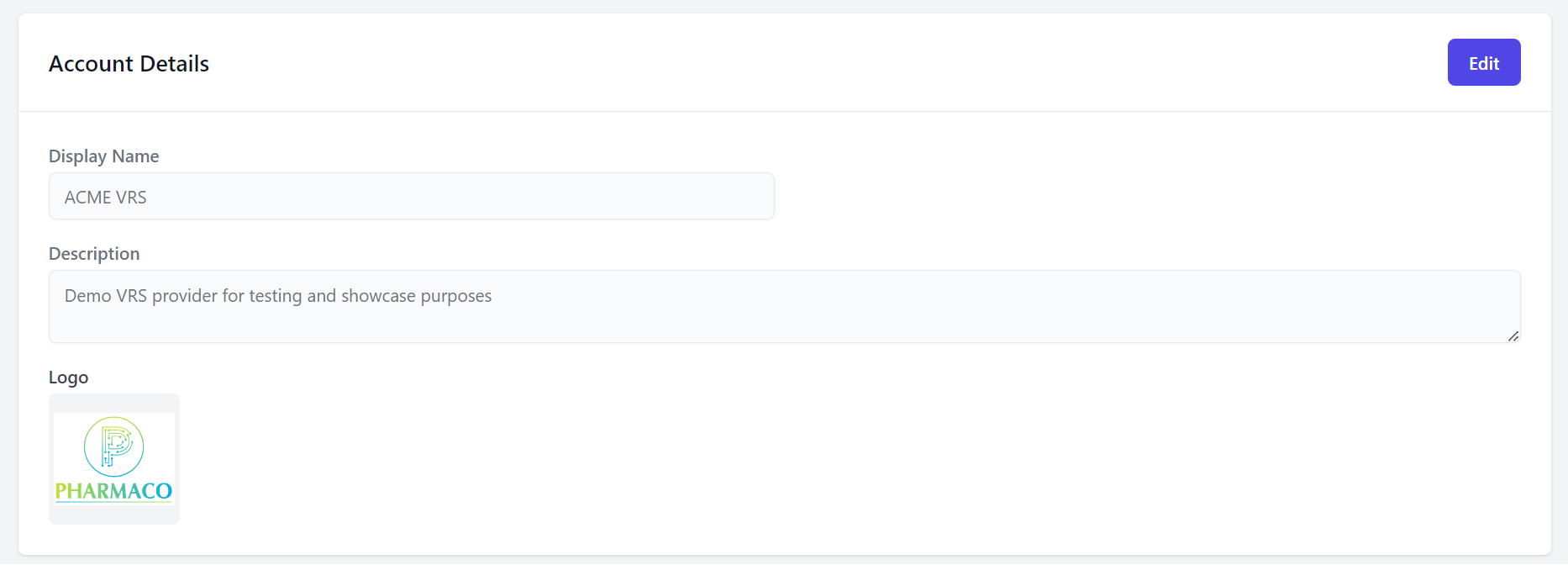
Task: Click inside the Display Name field
Action: coord(412,196)
